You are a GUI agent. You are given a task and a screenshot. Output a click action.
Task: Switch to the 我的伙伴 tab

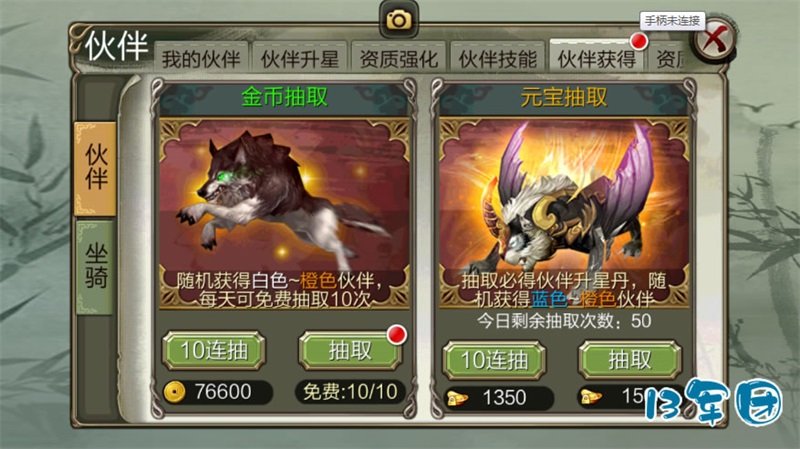coord(201,58)
